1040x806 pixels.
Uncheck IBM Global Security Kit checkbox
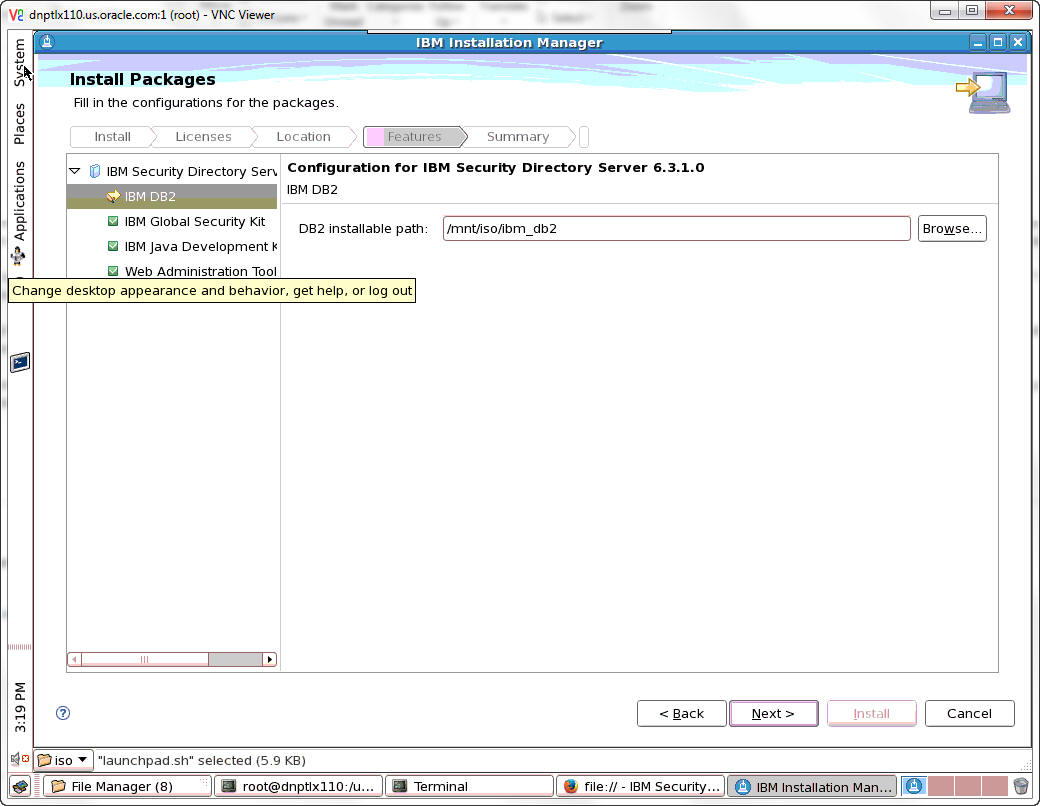(113, 221)
